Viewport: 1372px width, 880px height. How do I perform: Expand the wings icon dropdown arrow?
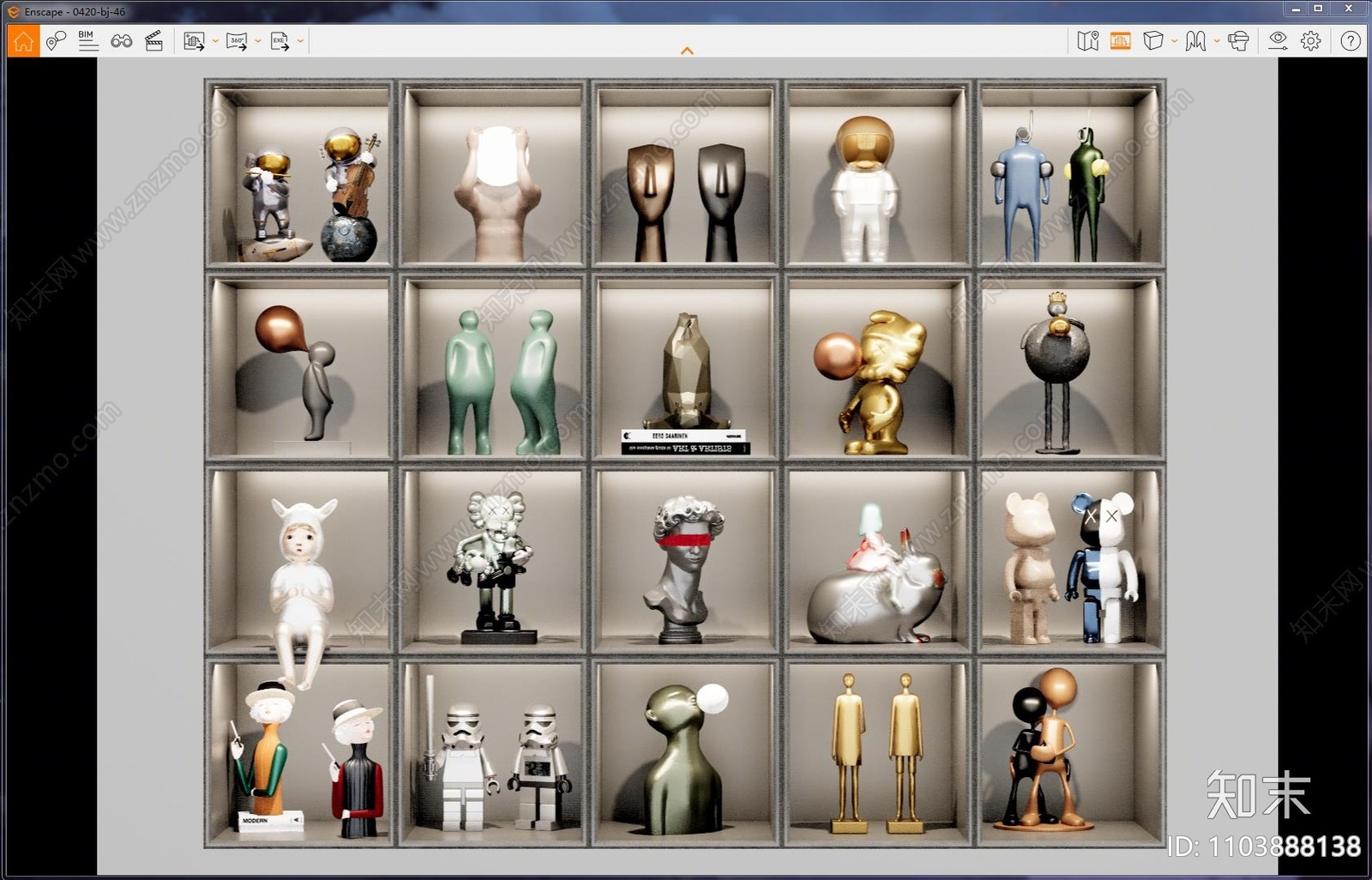(1216, 41)
